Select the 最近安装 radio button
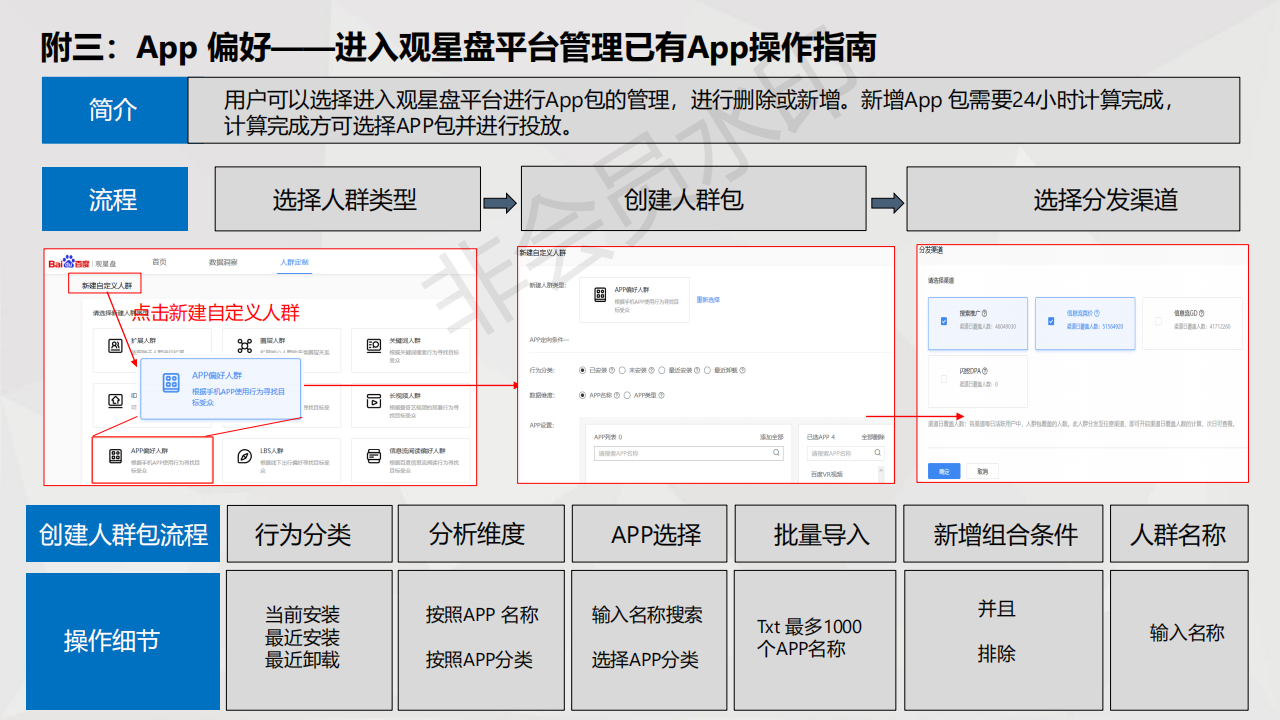This screenshot has width=1280, height=720. tap(662, 370)
